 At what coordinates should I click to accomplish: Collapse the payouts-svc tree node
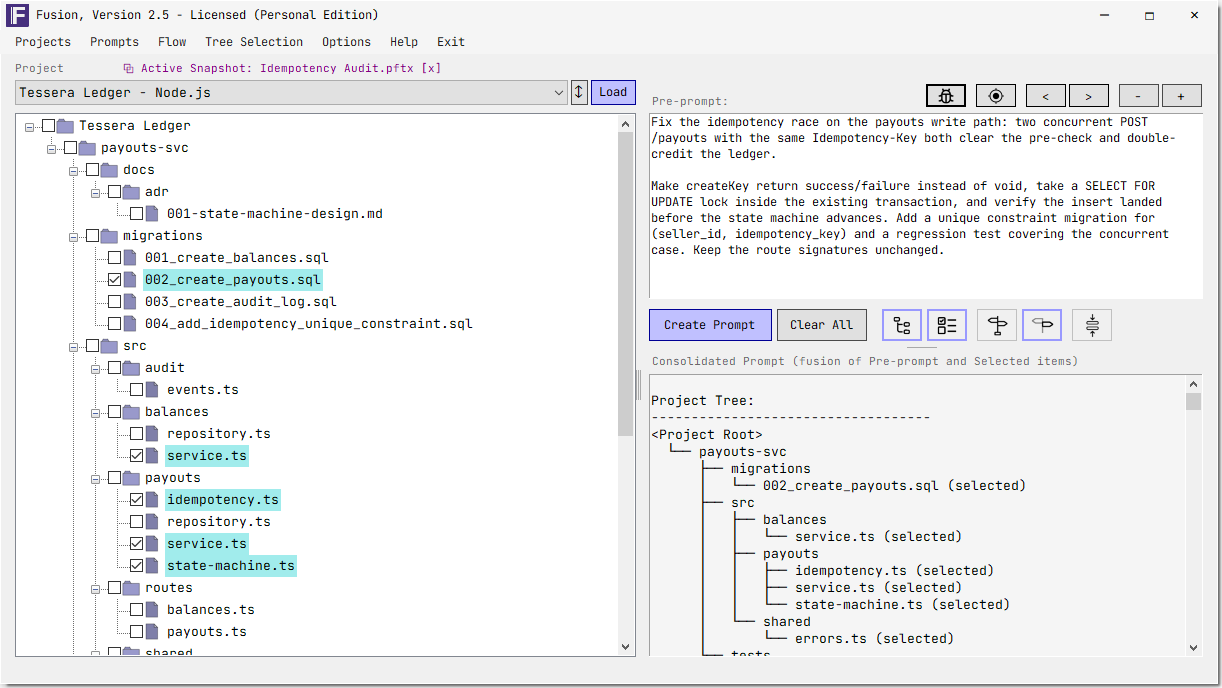click(x=52, y=149)
